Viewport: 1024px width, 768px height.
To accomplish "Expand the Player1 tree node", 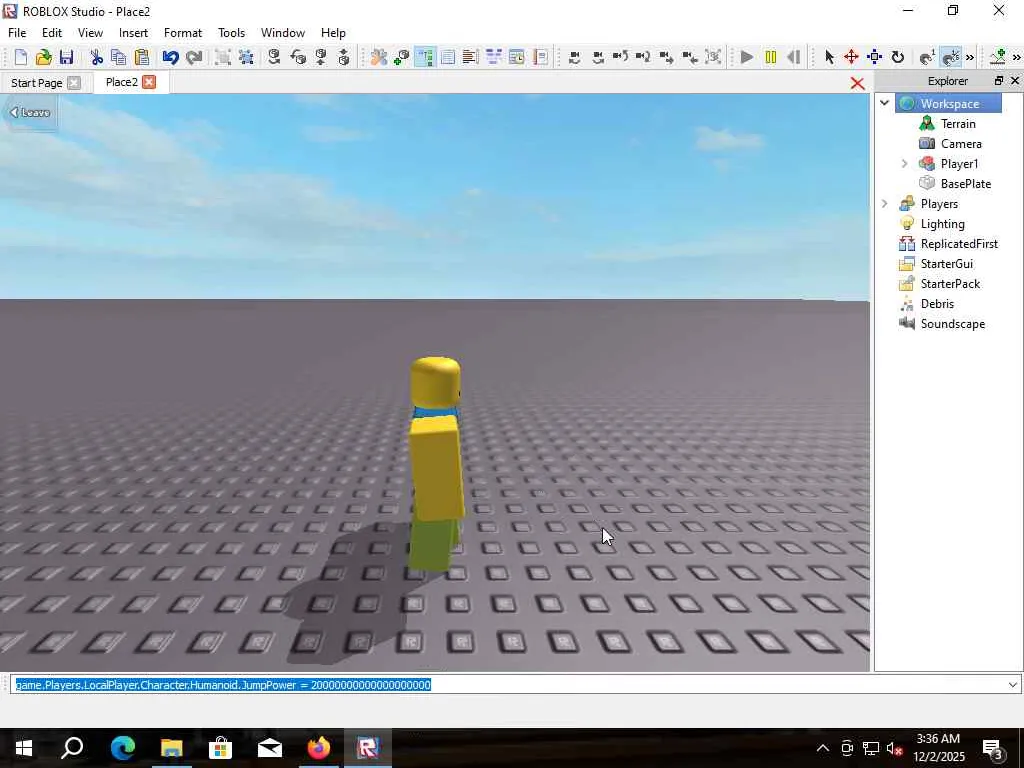I will (904, 163).
